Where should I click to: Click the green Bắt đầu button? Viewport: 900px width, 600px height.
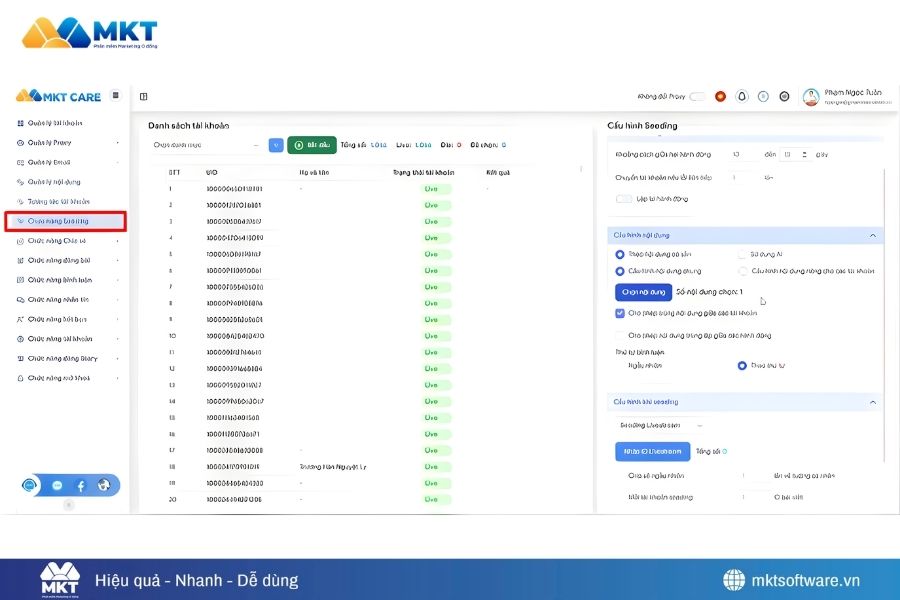312,145
